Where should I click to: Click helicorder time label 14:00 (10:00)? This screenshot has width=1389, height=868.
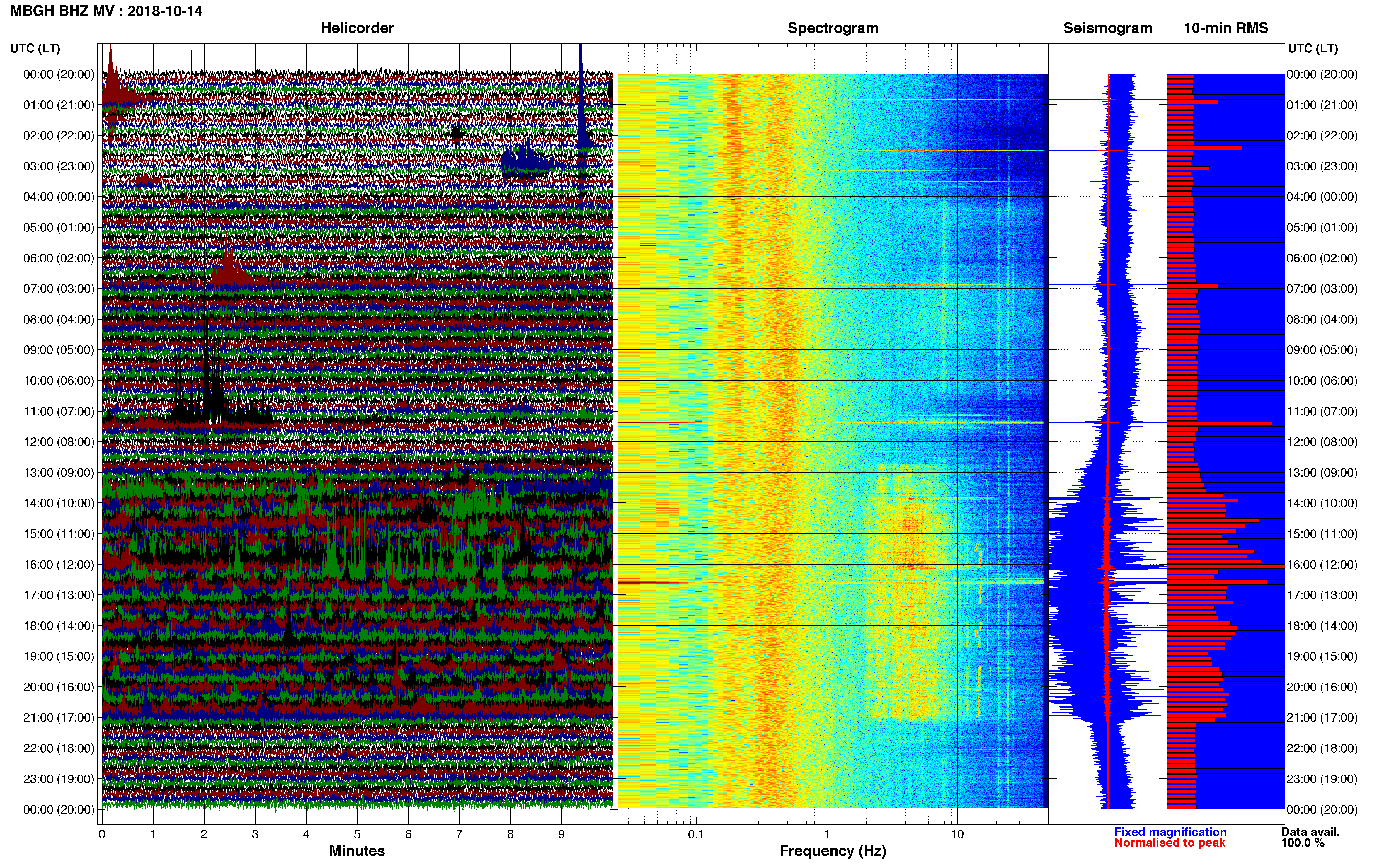[x=59, y=504]
